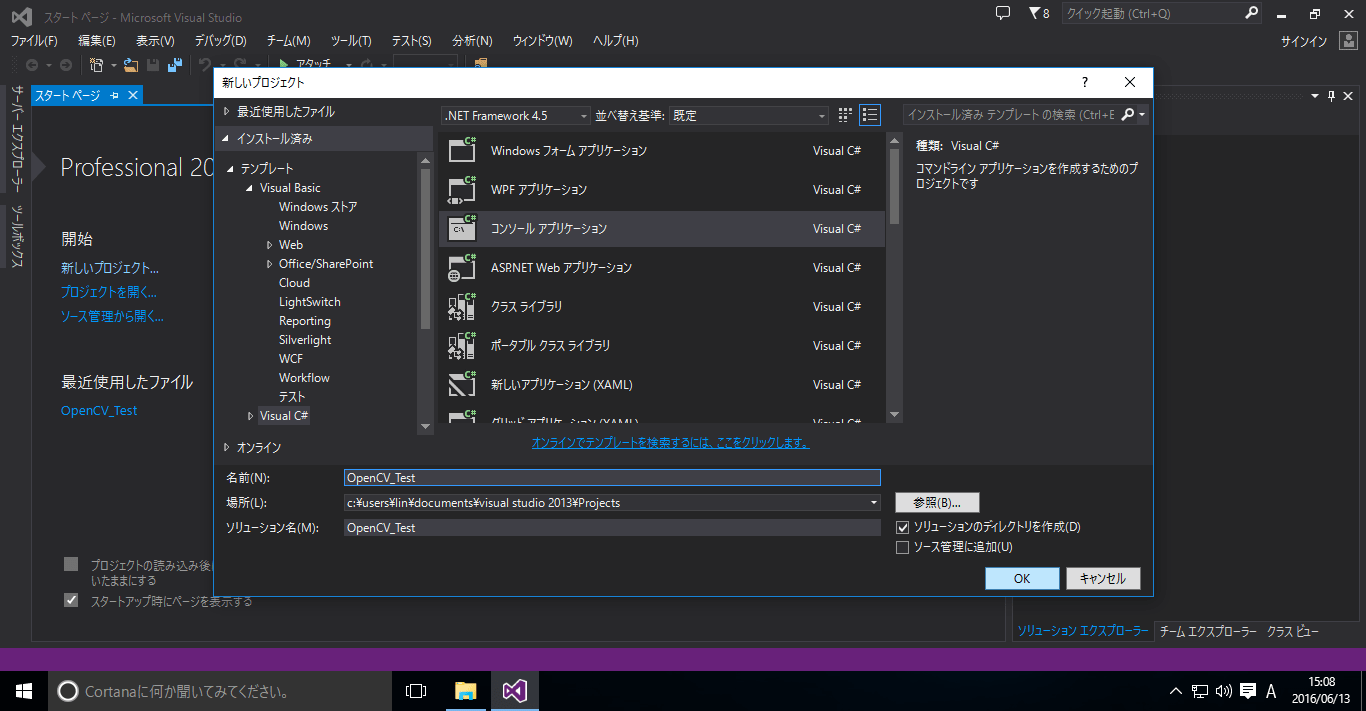Click the feedback speech bubble icon
1366x711 pixels.
(1003, 13)
